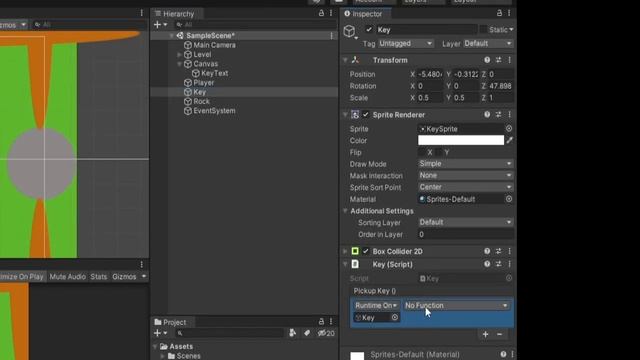The height and width of the screenshot is (360, 640).
Task: Open Project create plus menu
Action: pos(160,333)
